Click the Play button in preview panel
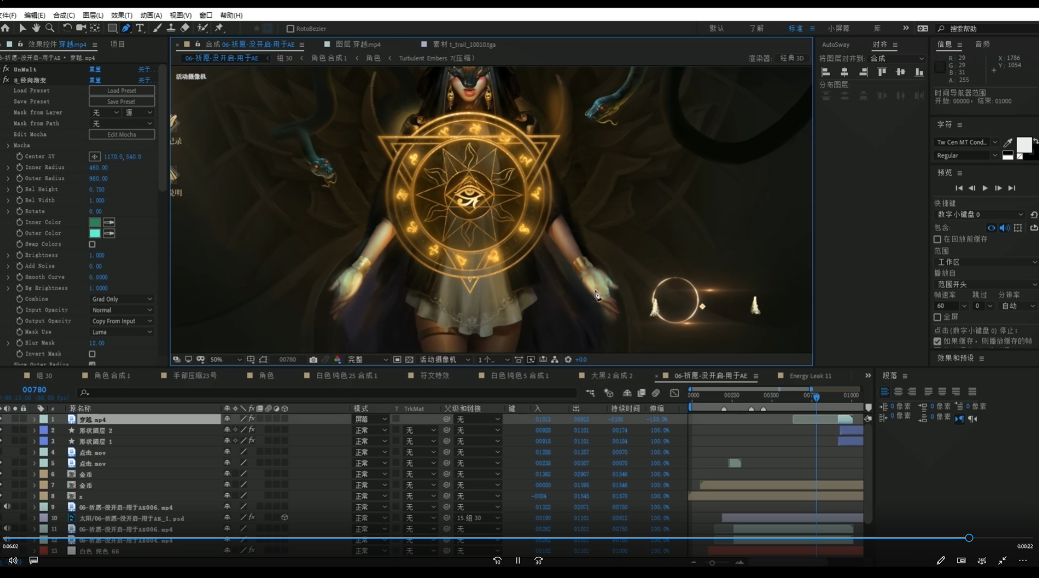This screenshot has height=578, width=1039. click(985, 188)
